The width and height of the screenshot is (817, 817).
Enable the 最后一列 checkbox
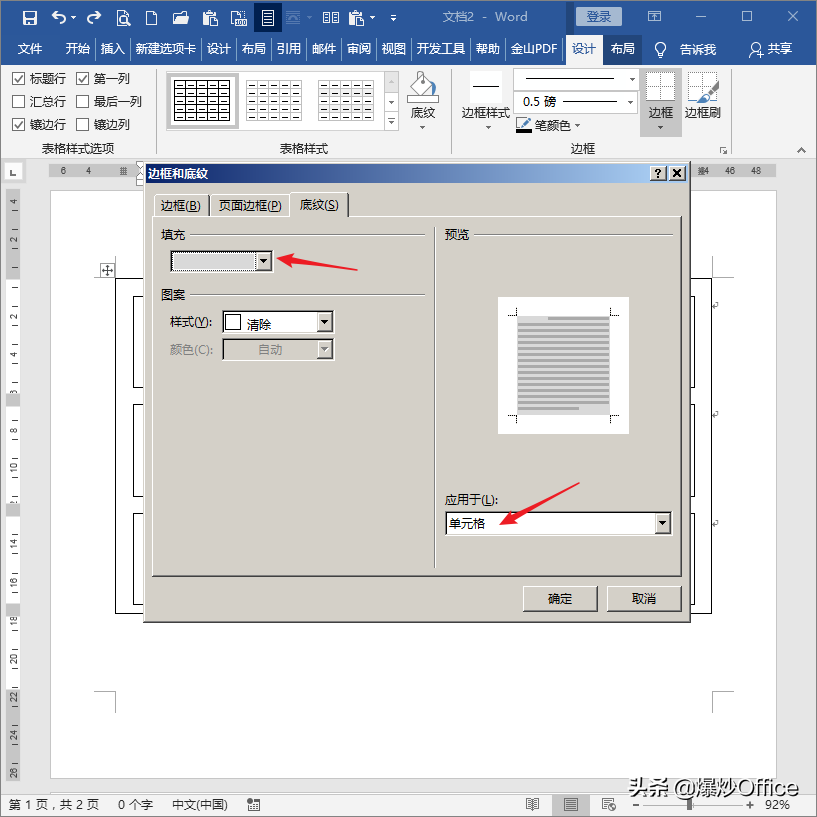82,101
